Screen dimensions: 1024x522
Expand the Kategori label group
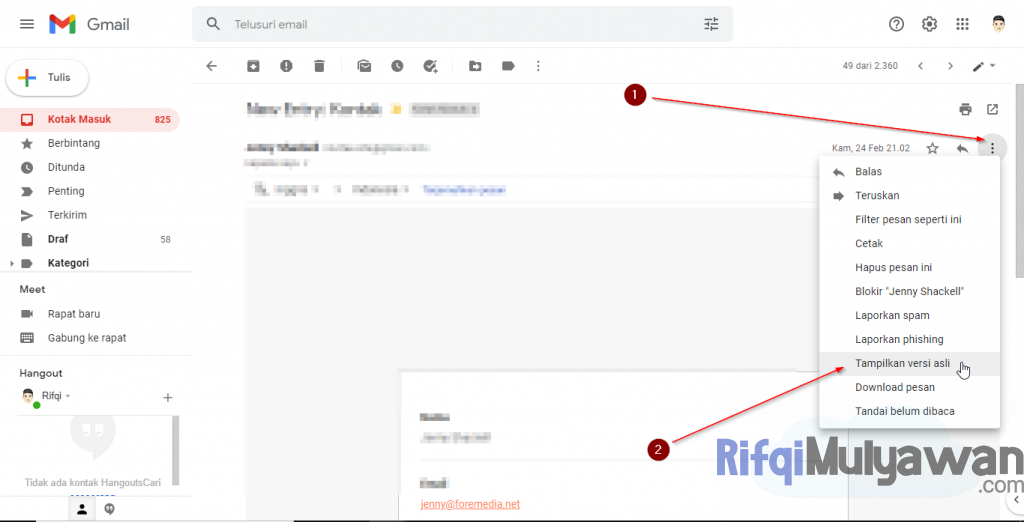[12, 263]
